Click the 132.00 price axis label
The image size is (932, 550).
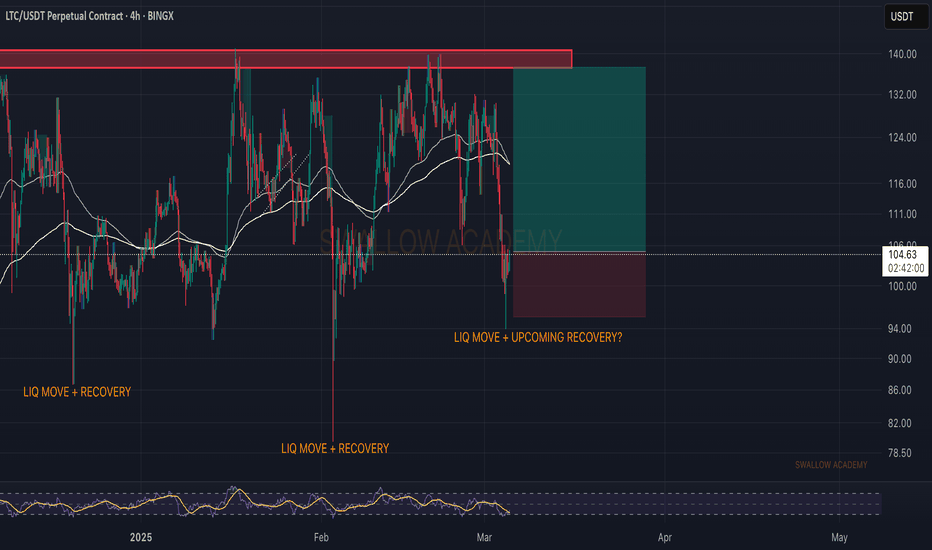[902, 95]
